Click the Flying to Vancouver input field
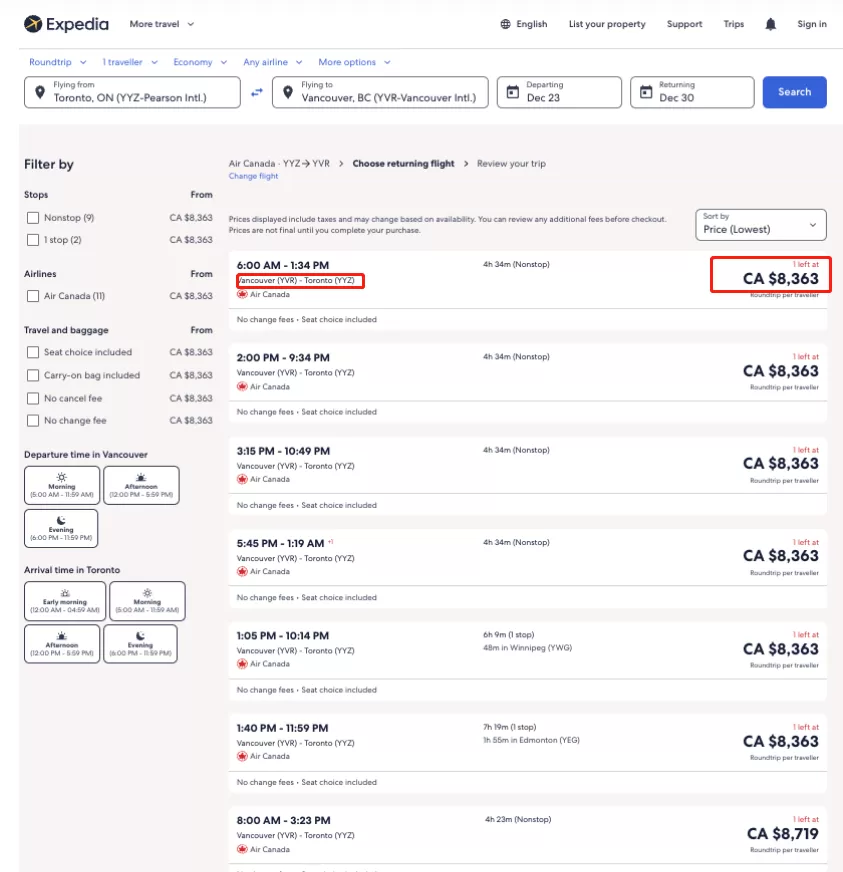 tap(380, 92)
